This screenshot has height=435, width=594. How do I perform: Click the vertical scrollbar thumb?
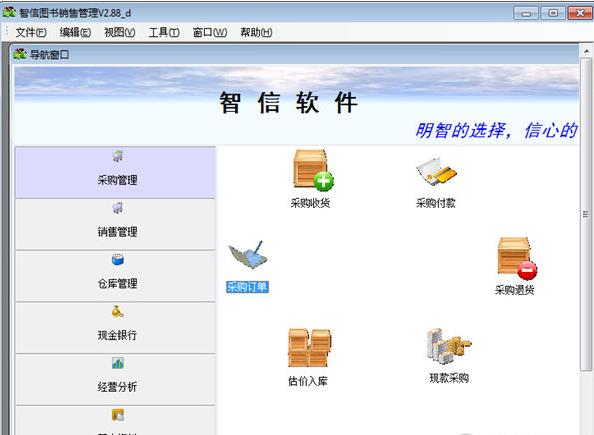[x=586, y=214]
